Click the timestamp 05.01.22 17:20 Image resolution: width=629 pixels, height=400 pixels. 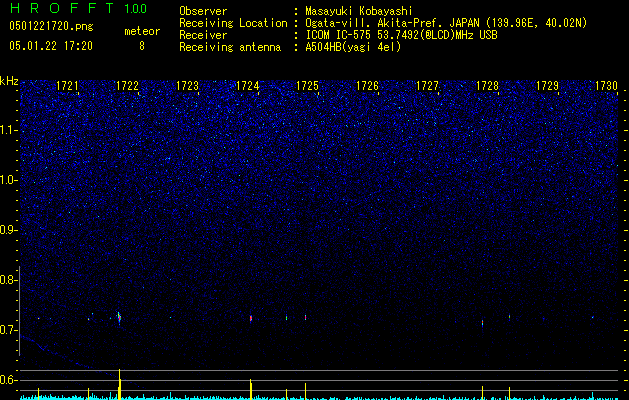pyautogui.click(x=51, y=46)
